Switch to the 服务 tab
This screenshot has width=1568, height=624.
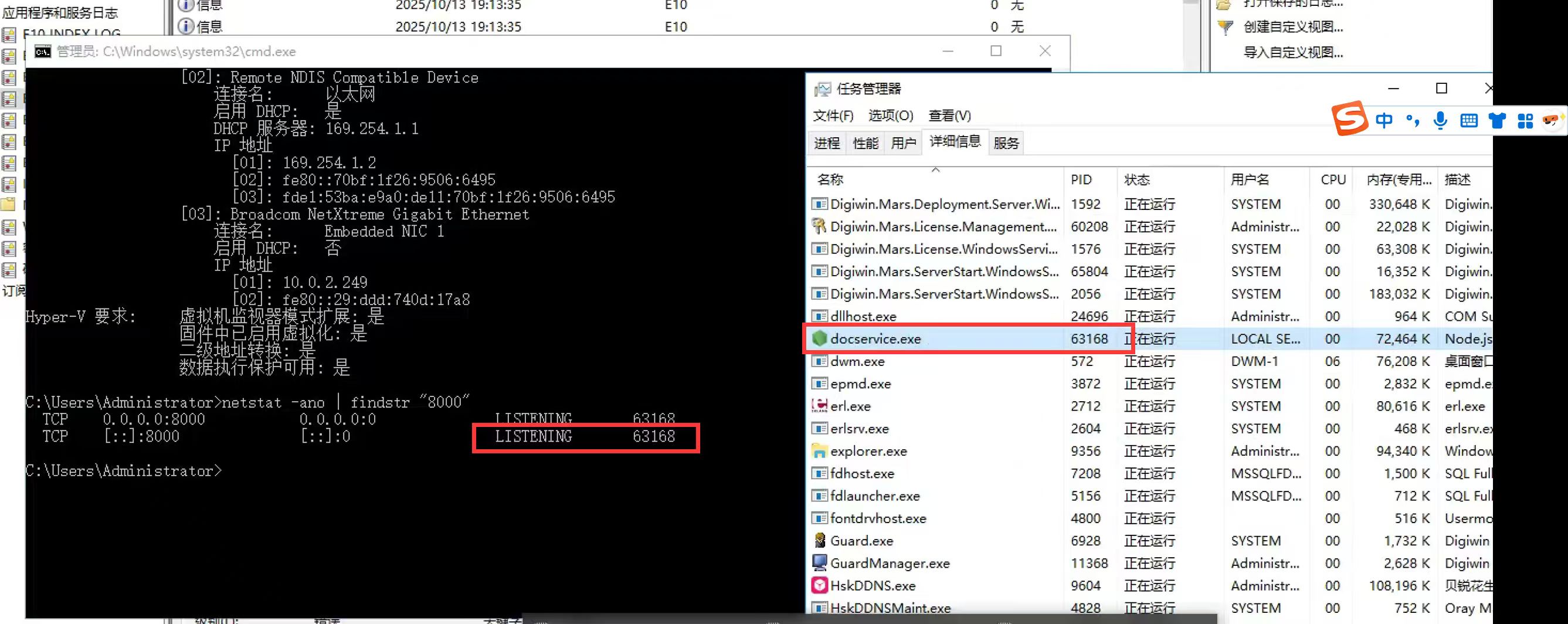[1006, 143]
